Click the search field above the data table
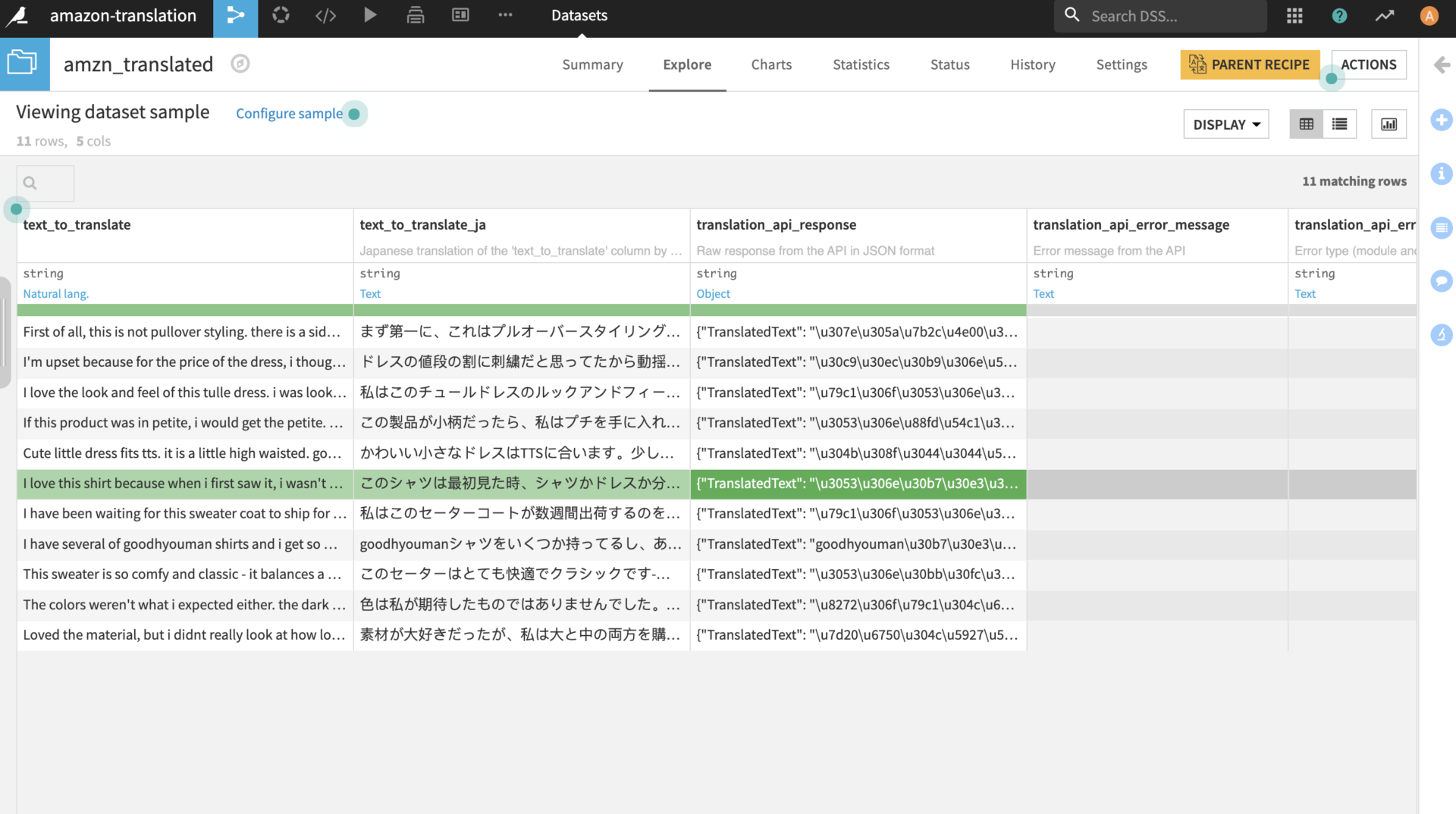Image resolution: width=1456 pixels, height=814 pixels. coord(45,183)
